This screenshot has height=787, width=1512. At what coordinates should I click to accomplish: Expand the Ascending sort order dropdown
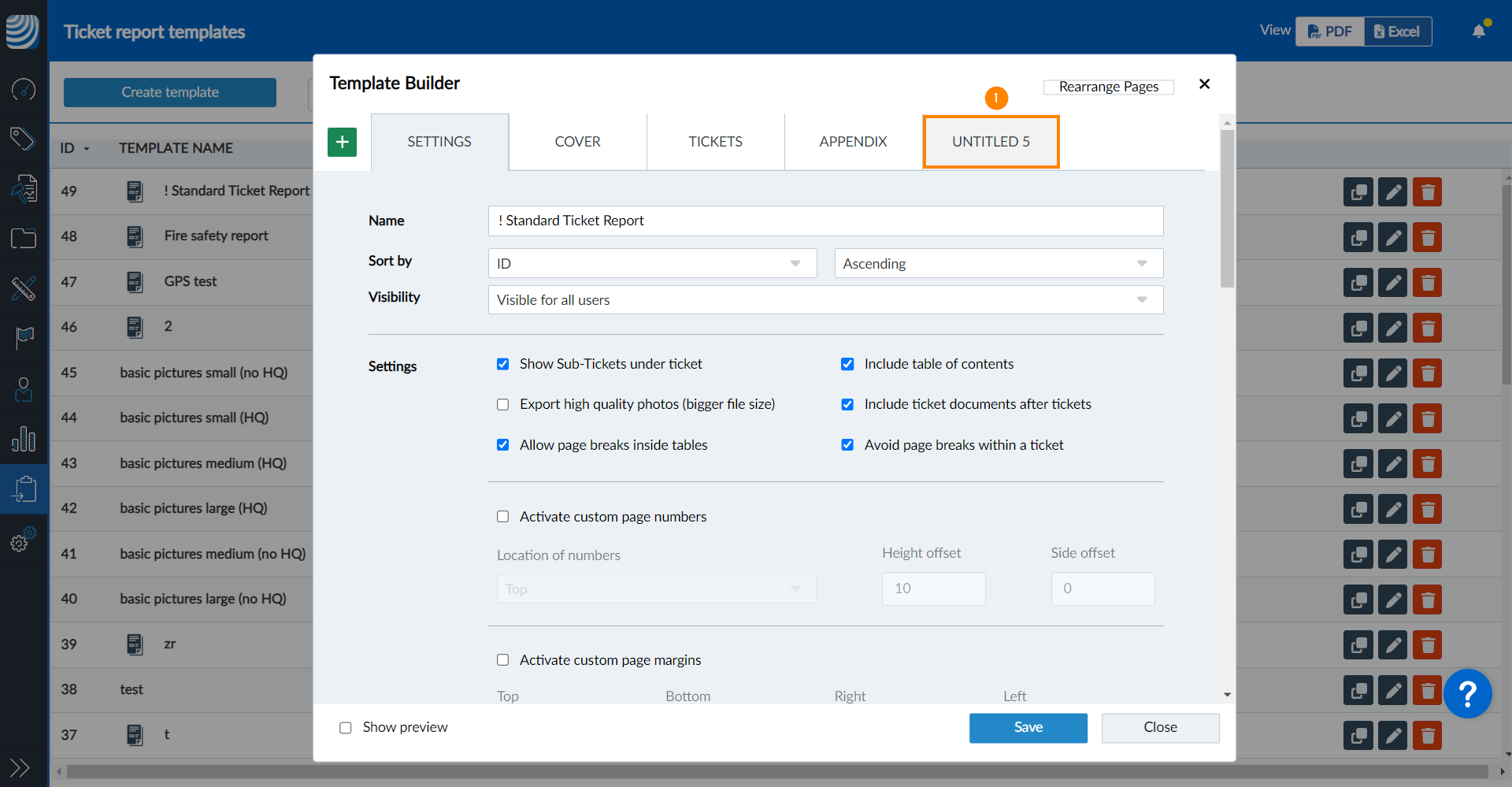pos(998,264)
